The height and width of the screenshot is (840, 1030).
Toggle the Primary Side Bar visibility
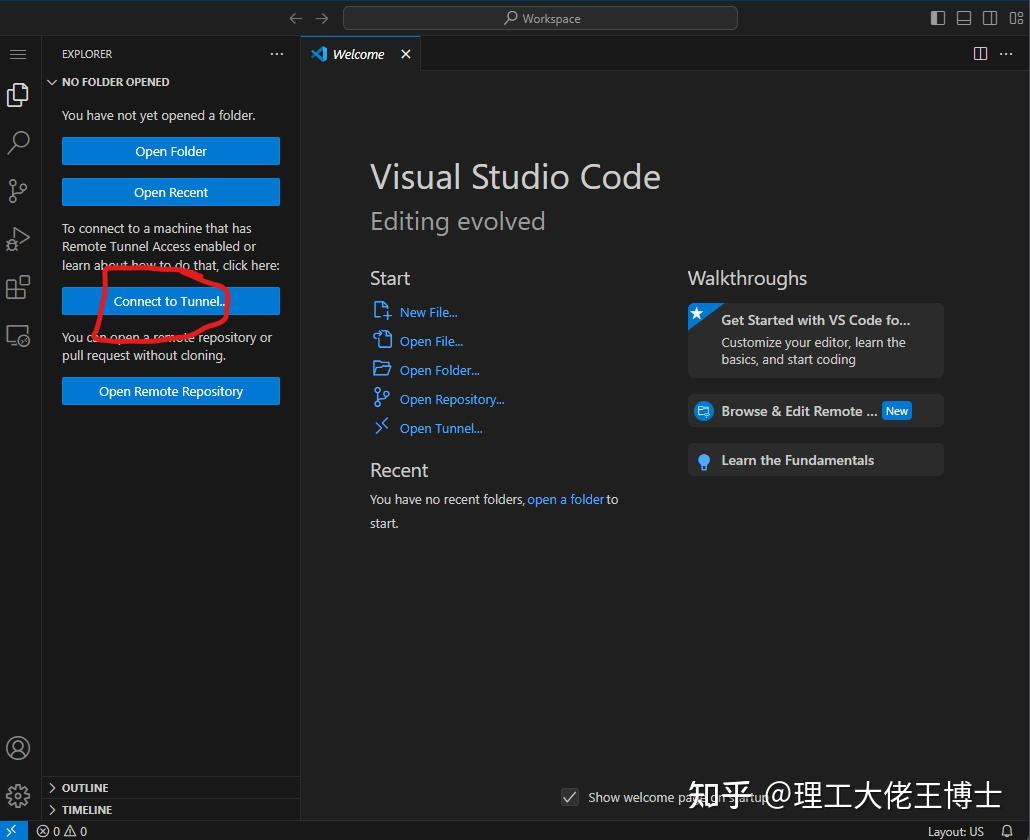937,17
